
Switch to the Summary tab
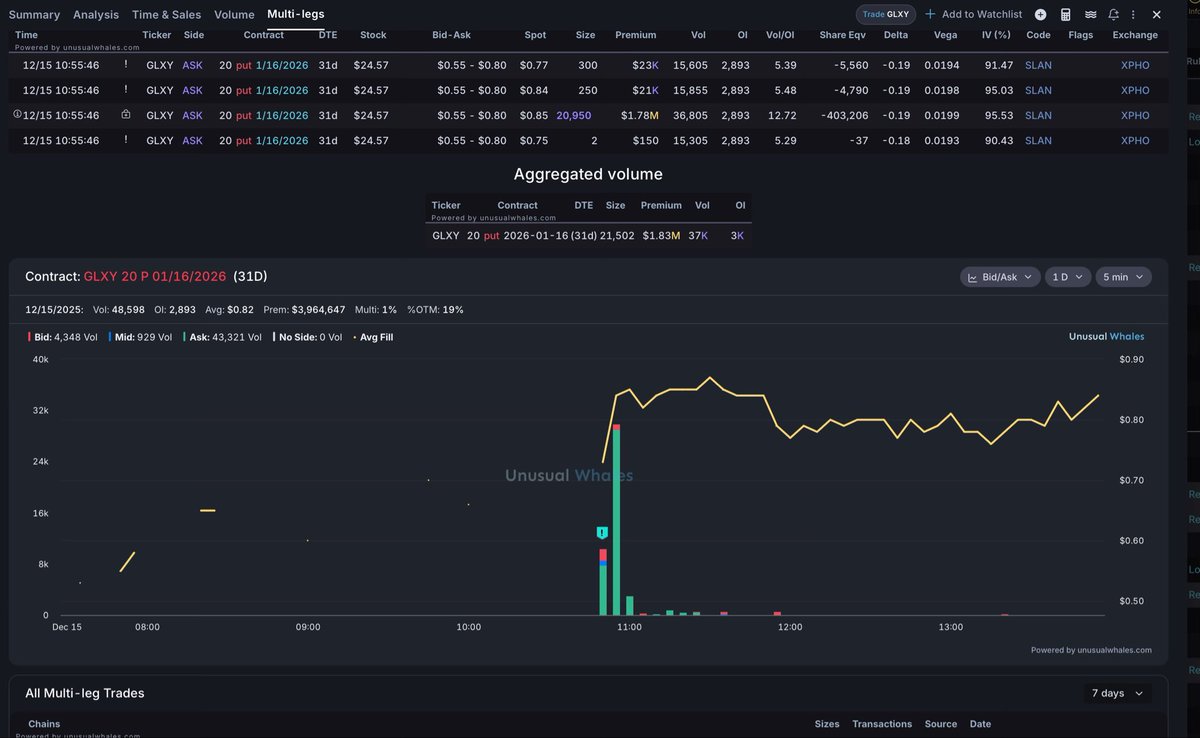click(x=34, y=14)
